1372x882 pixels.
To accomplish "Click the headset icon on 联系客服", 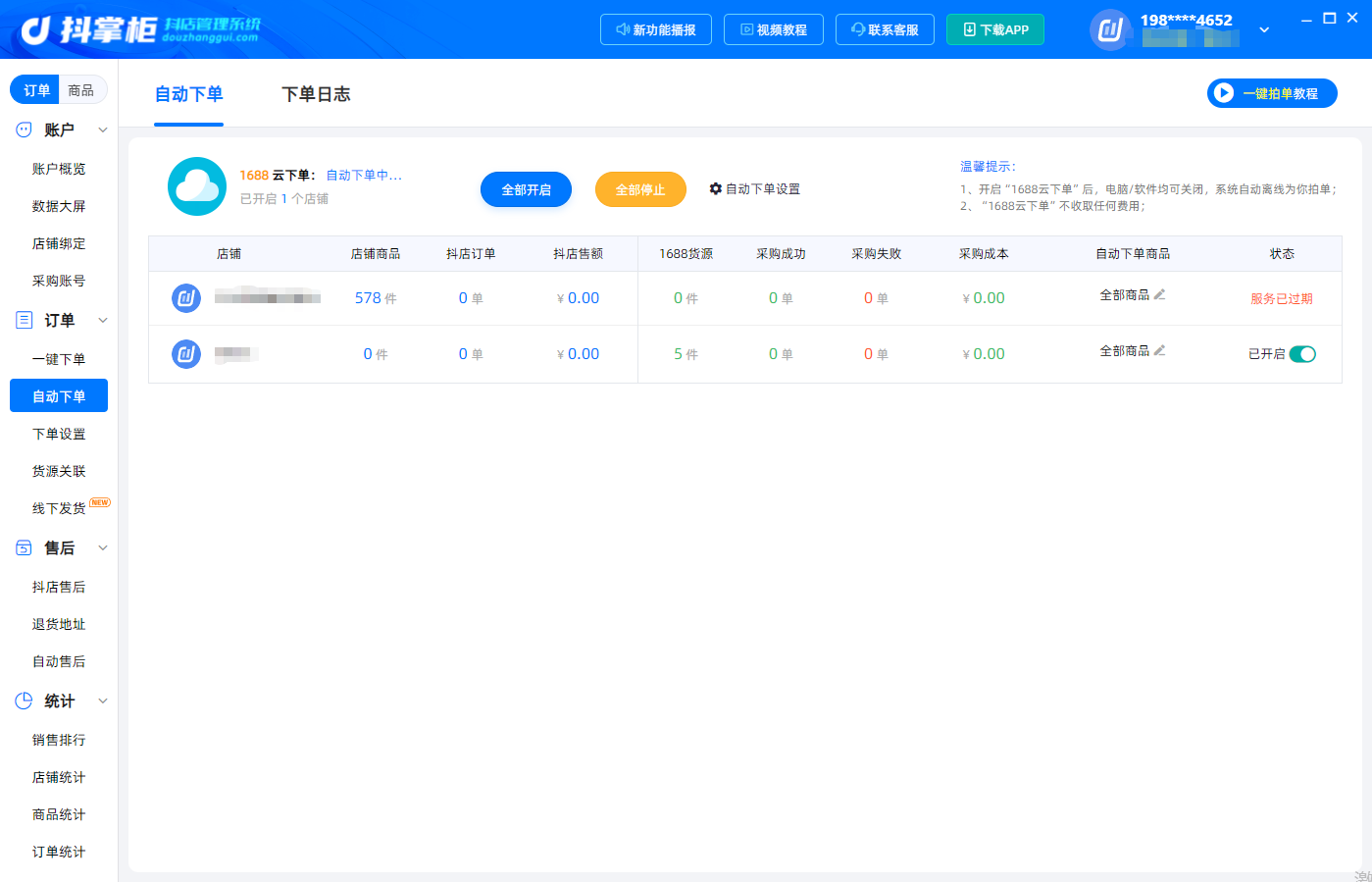I will point(858,29).
